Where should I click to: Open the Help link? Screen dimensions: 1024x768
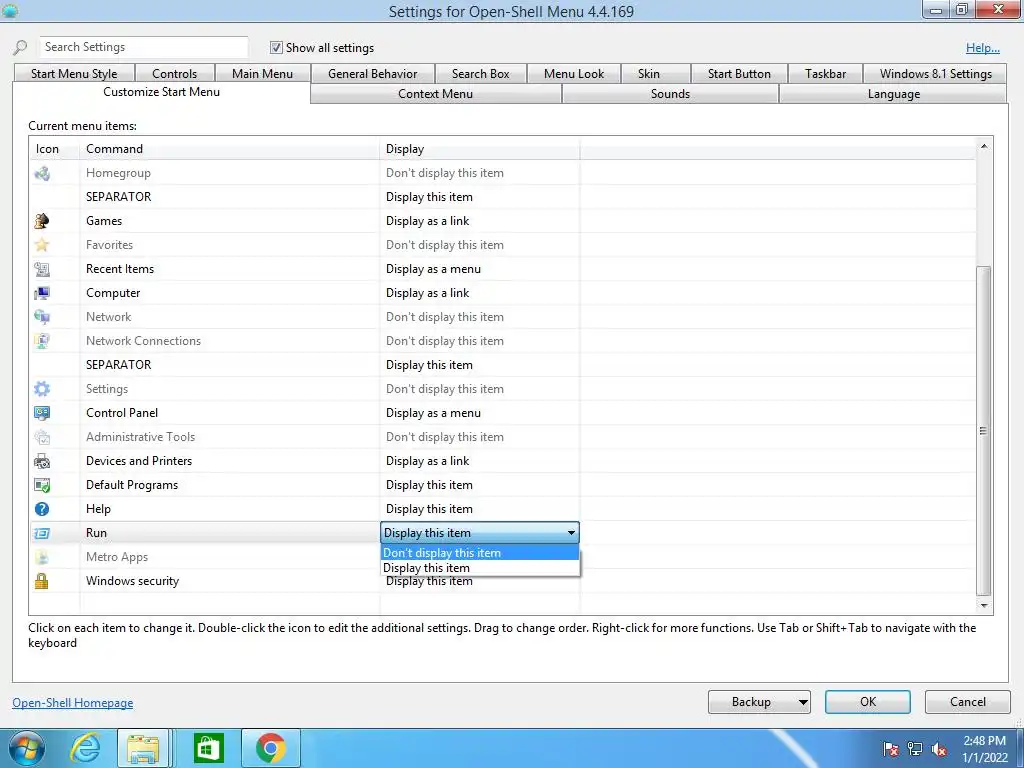click(983, 48)
